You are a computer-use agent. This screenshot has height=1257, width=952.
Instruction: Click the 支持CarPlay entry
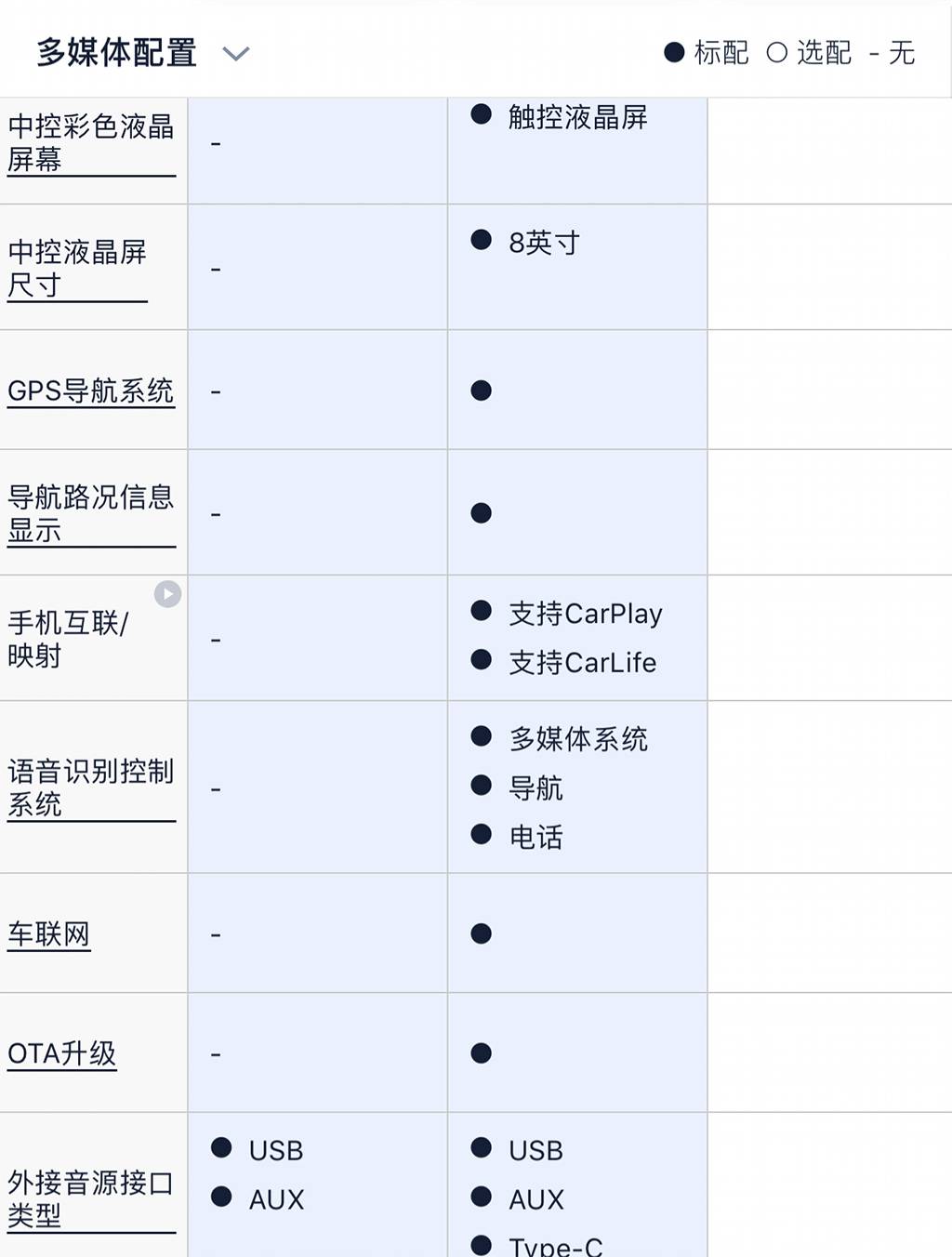(585, 614)
